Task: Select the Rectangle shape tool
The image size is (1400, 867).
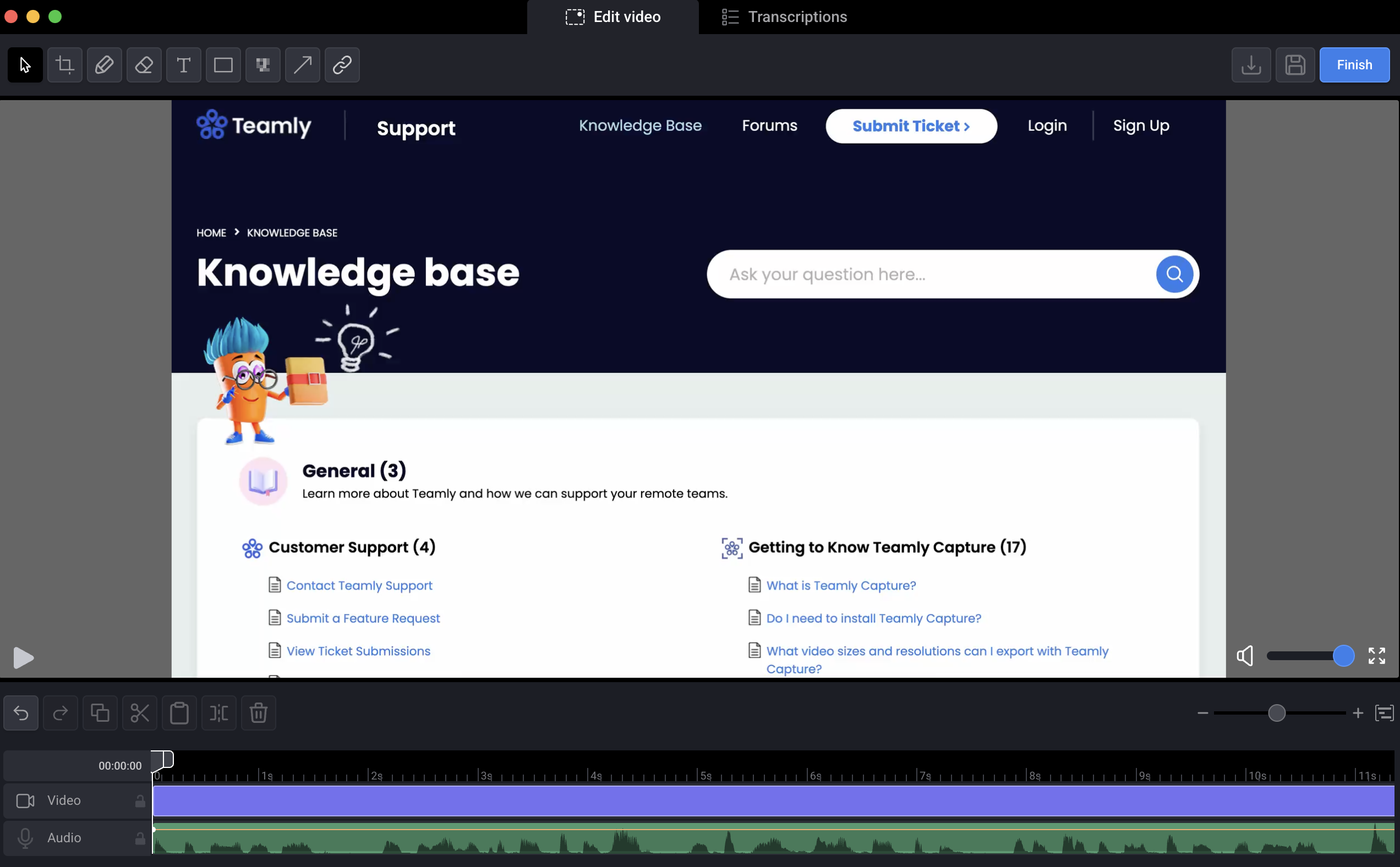Action: click(x=223, y=65)
